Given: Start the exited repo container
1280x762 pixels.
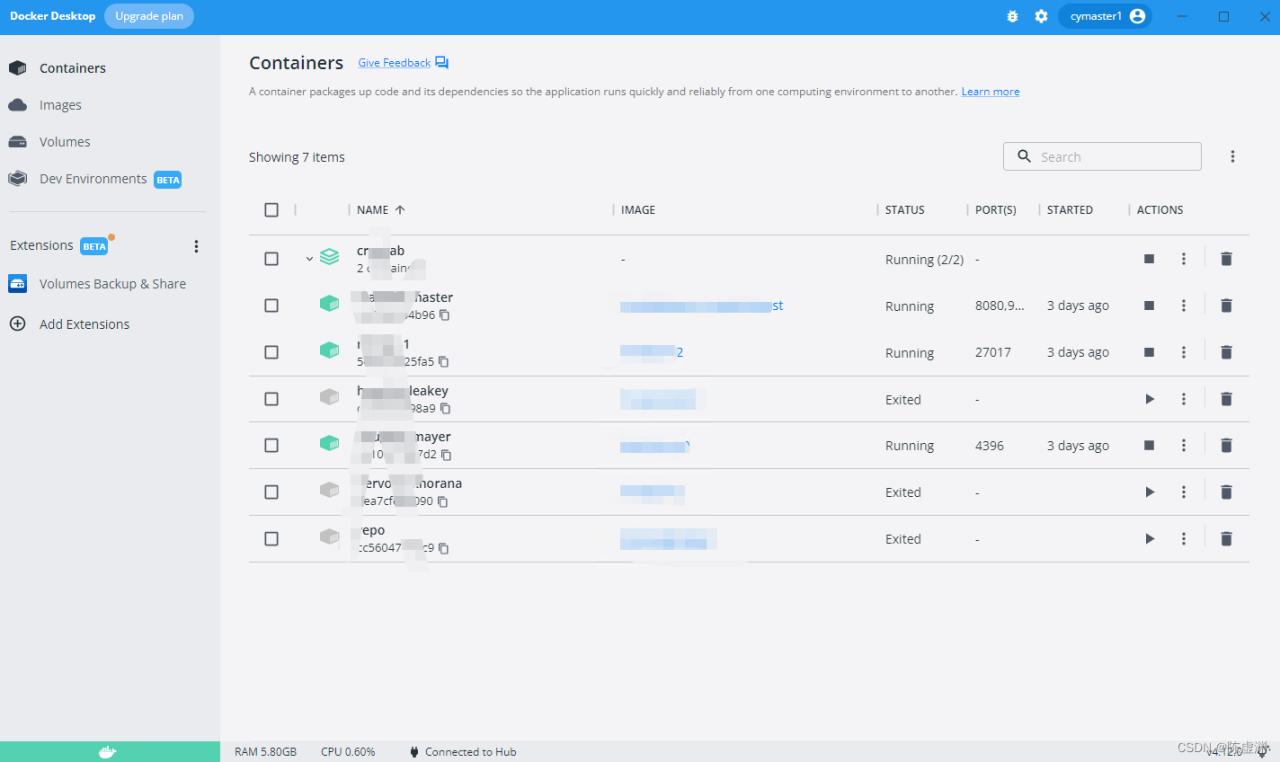Looking at the screenshot, I should (1149, 539).
